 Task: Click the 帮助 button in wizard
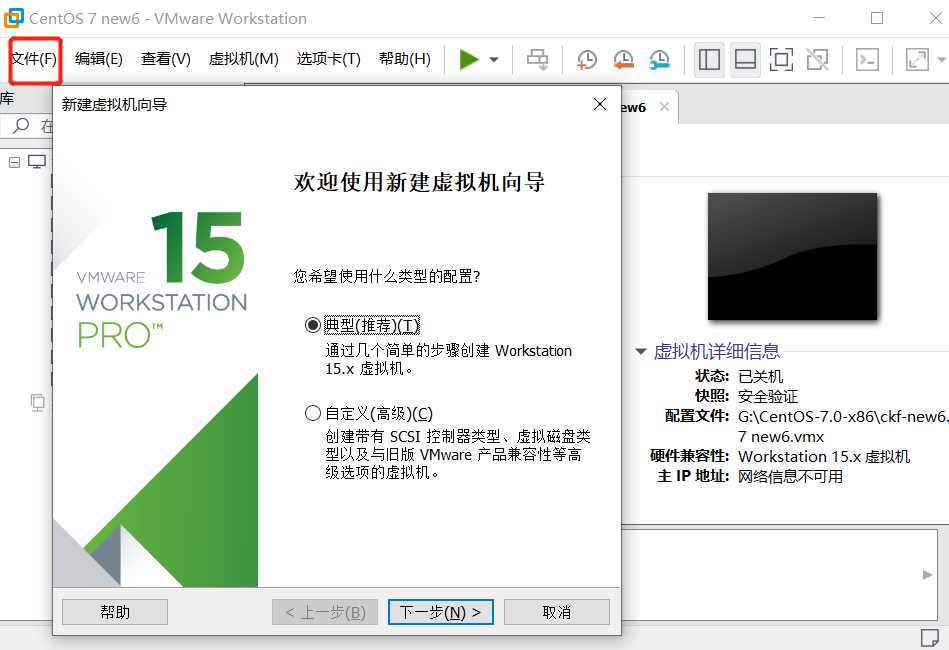point(115,612)
